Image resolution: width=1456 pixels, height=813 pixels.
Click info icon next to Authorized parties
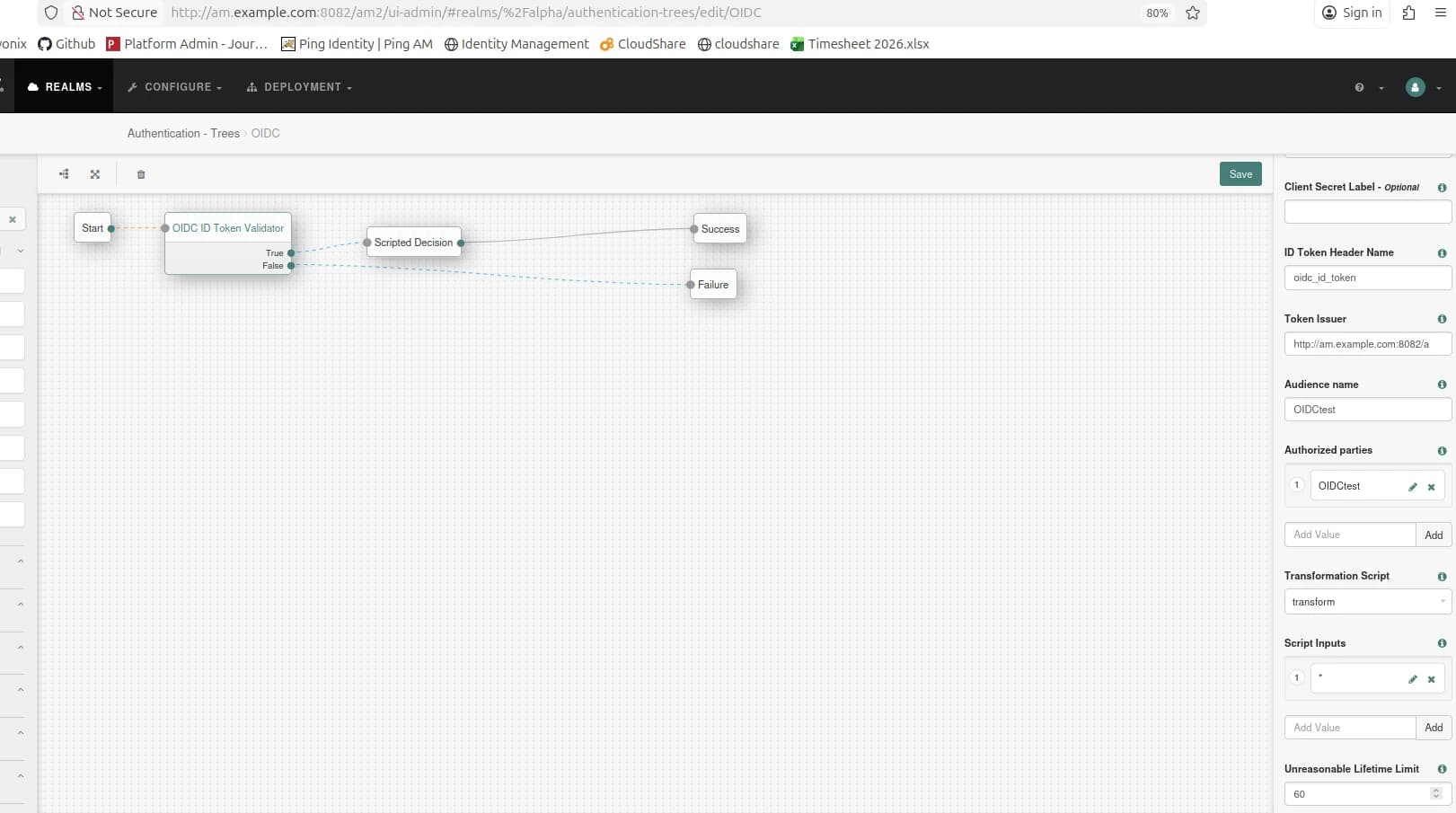(x=1442, y=451)
